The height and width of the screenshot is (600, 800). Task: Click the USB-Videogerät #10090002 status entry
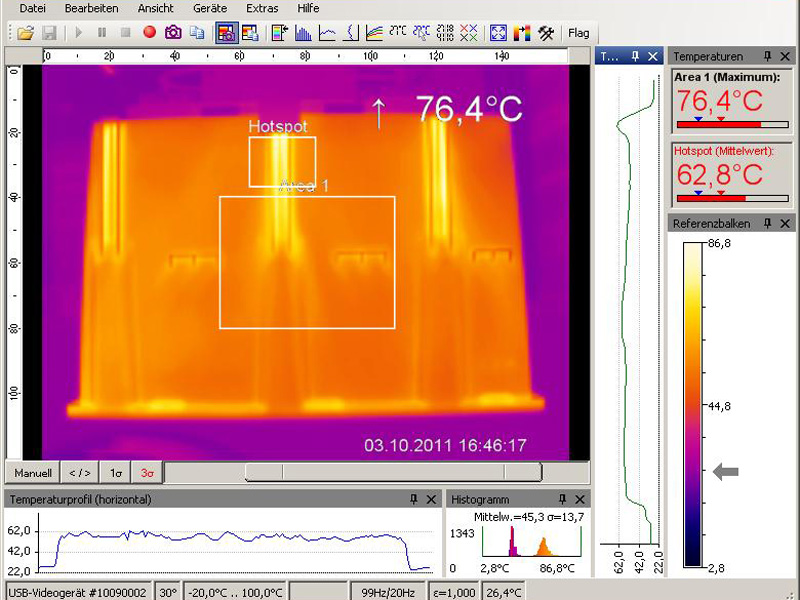coord(78,592)
